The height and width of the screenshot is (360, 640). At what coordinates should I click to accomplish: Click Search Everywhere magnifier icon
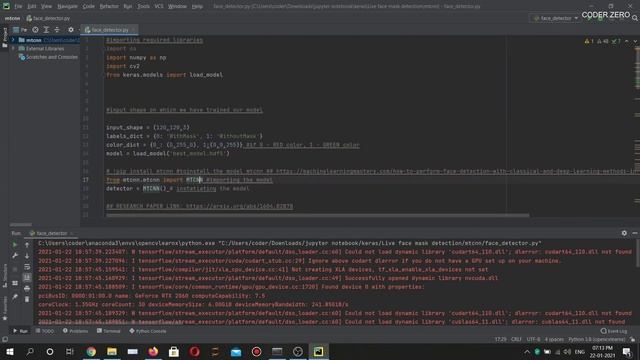tap(635, 18)
